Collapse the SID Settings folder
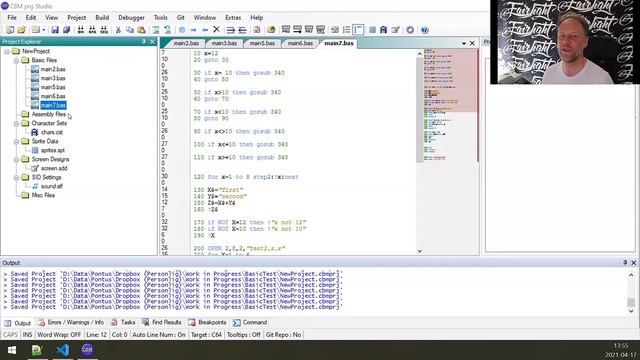 tap(16, 178)
